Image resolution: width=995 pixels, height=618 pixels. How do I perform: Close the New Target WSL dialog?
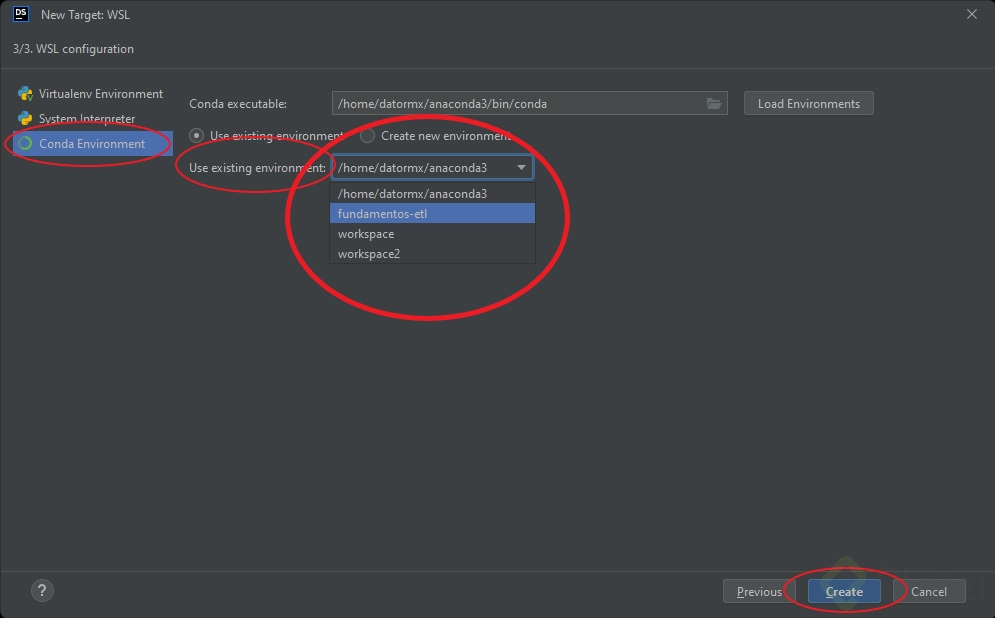click(x=972, y=14)
